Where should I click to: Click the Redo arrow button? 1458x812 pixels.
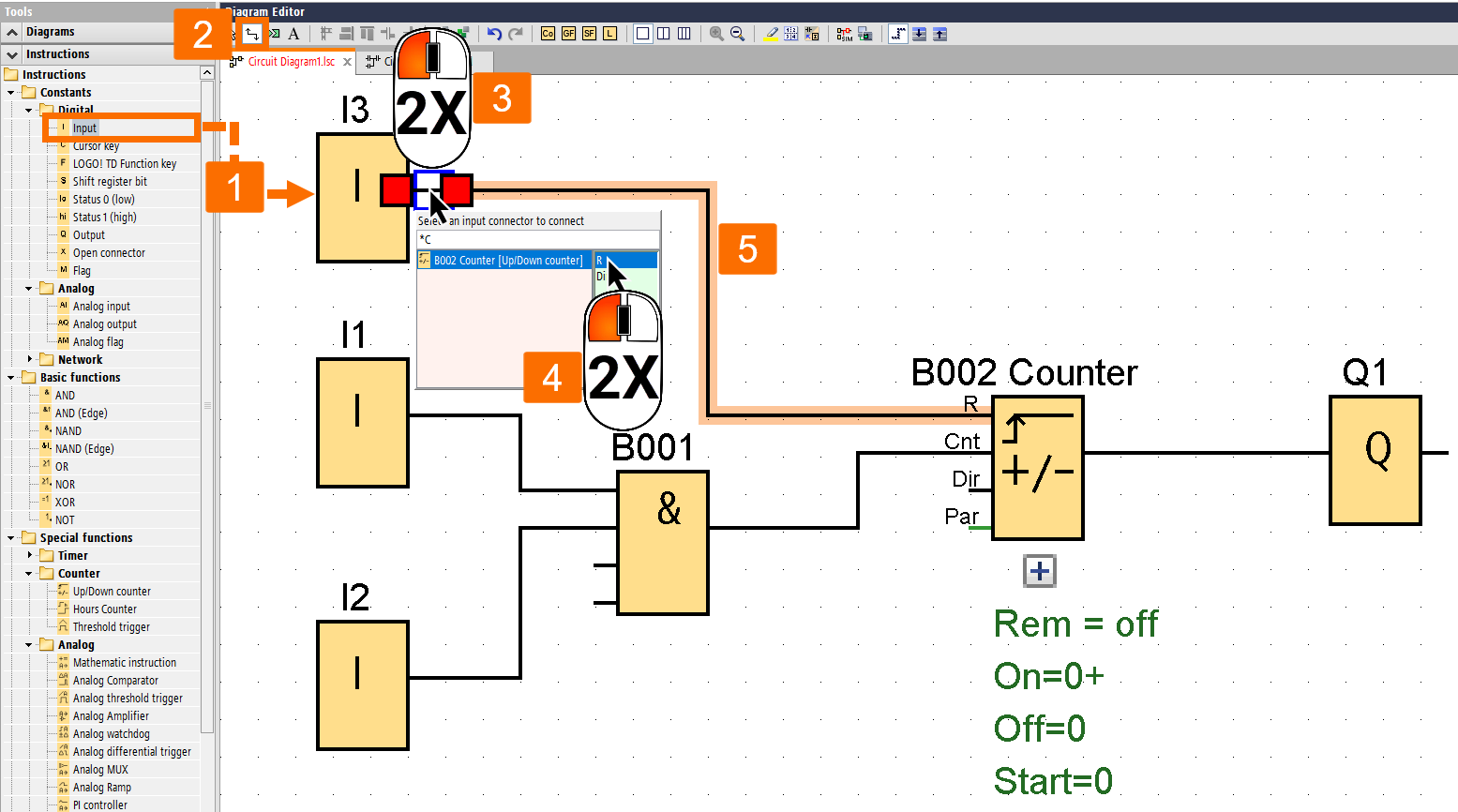point(516,33)
